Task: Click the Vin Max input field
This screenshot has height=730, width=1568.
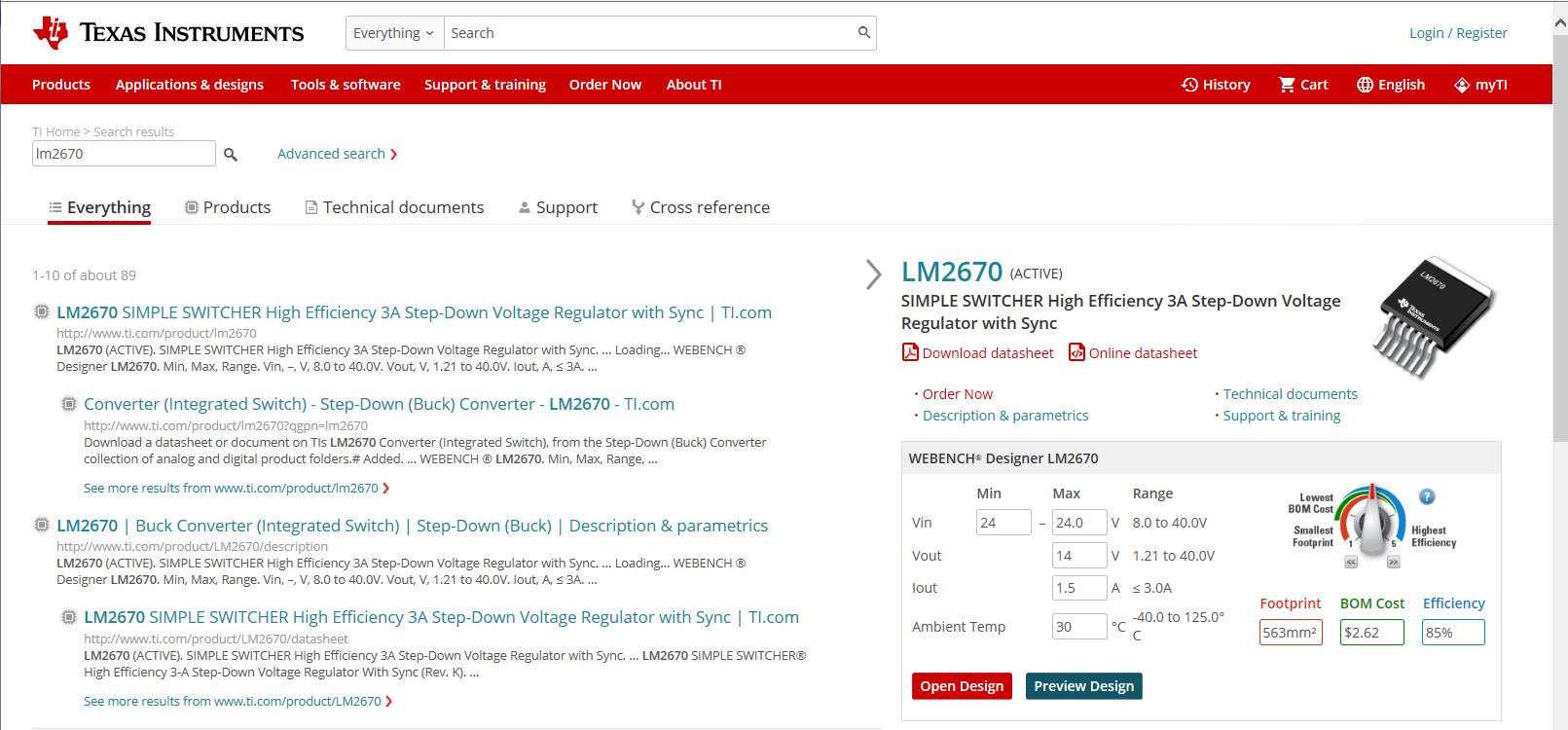Action: click(x=1079, y=523)
